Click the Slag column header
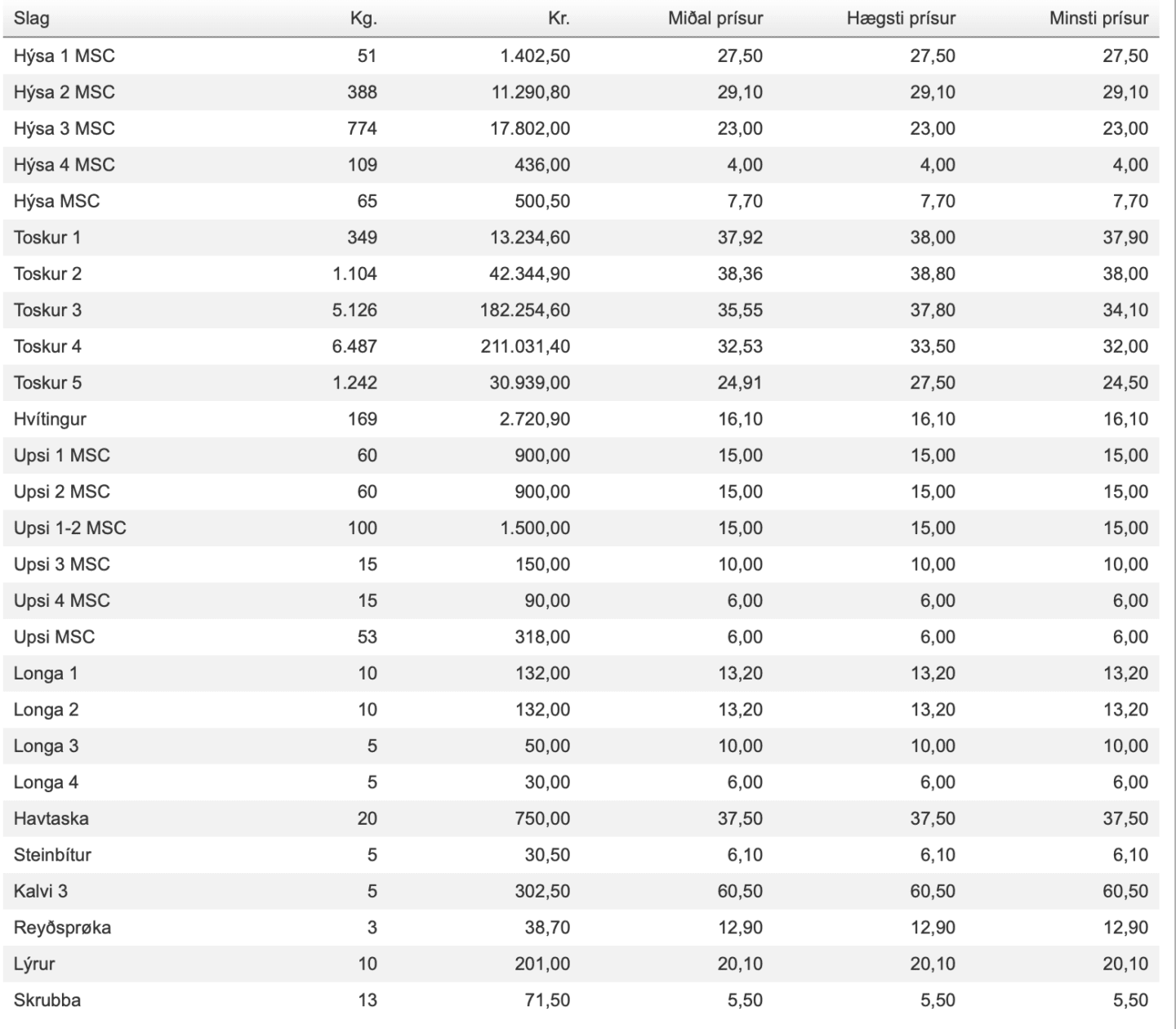 31,19
